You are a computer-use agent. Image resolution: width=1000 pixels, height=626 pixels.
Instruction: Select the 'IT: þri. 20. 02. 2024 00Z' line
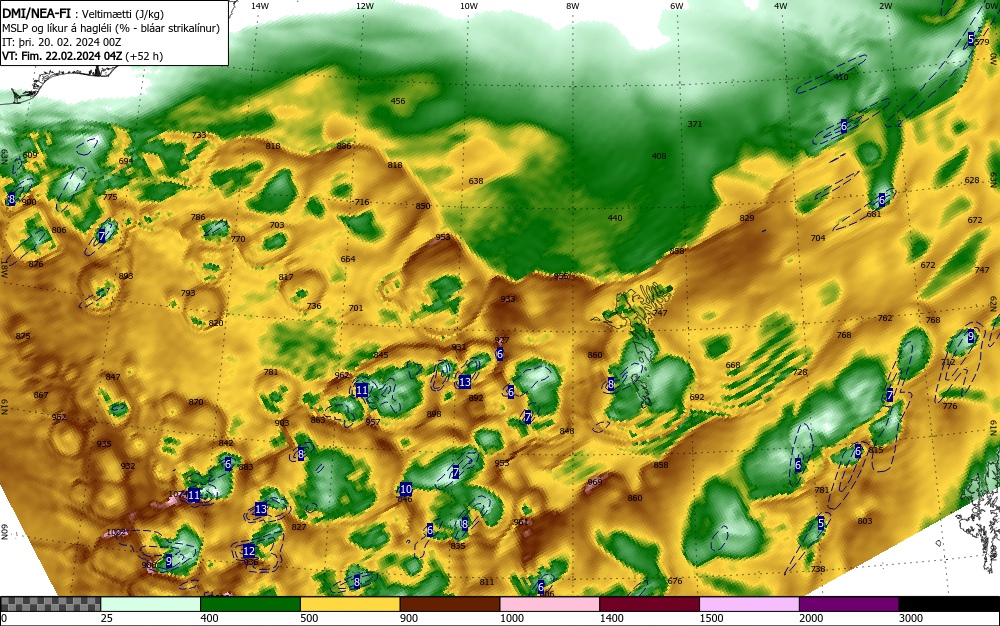pyautogui.click(x=62, y=42)
